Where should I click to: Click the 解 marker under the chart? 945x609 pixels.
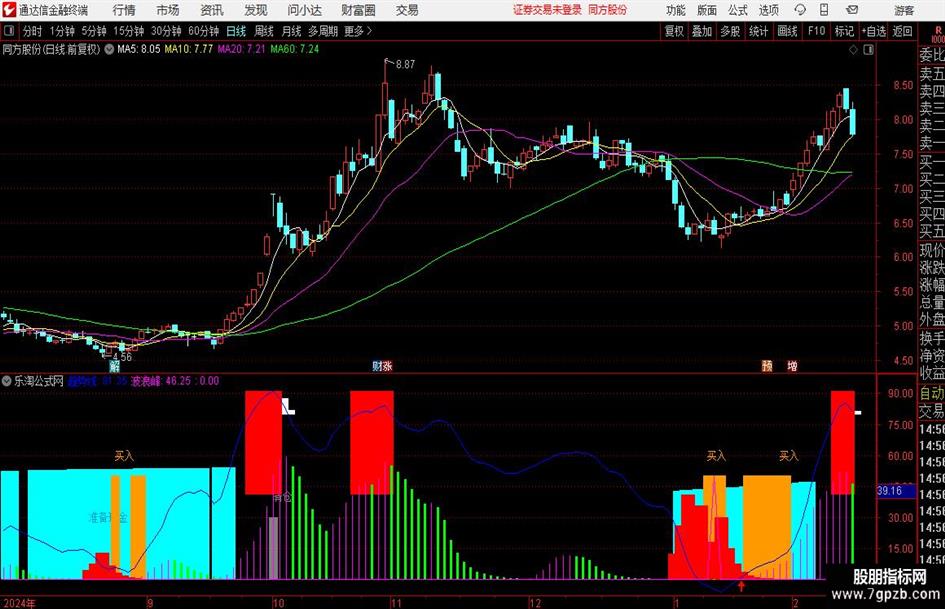click(x=115, y=366)
